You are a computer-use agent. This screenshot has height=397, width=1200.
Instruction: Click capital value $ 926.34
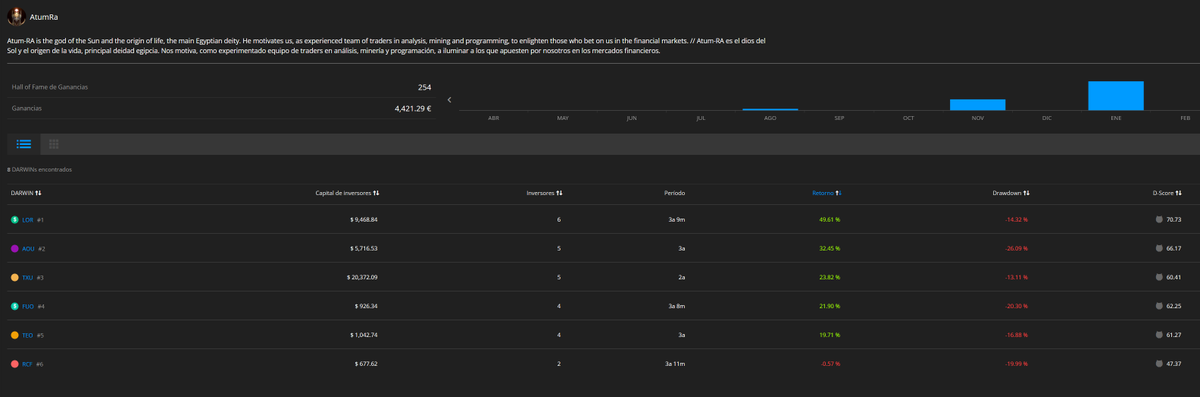tap(366, 306)
